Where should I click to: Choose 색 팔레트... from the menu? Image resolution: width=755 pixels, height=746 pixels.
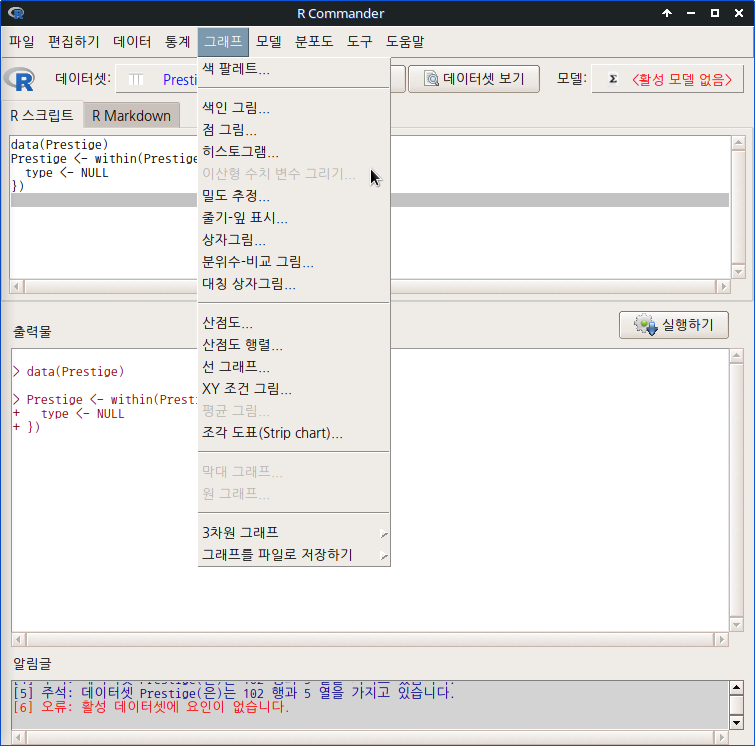(x=294, y=69)
